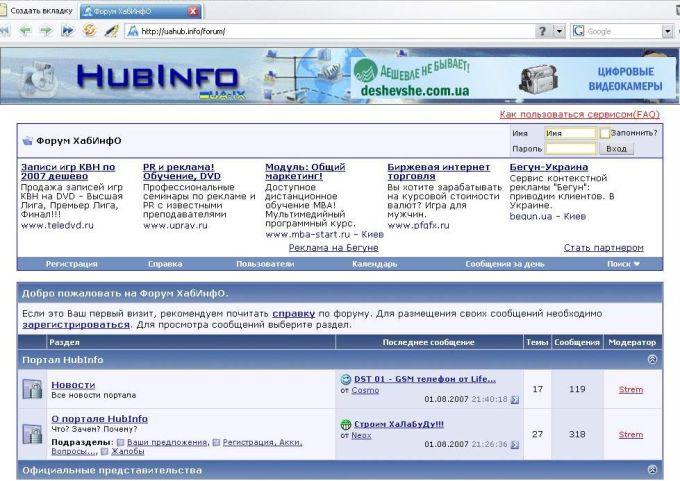Open the Поиск dropdown menu
Viewport: 680px width, 481px height.
(x=623, y=264)
